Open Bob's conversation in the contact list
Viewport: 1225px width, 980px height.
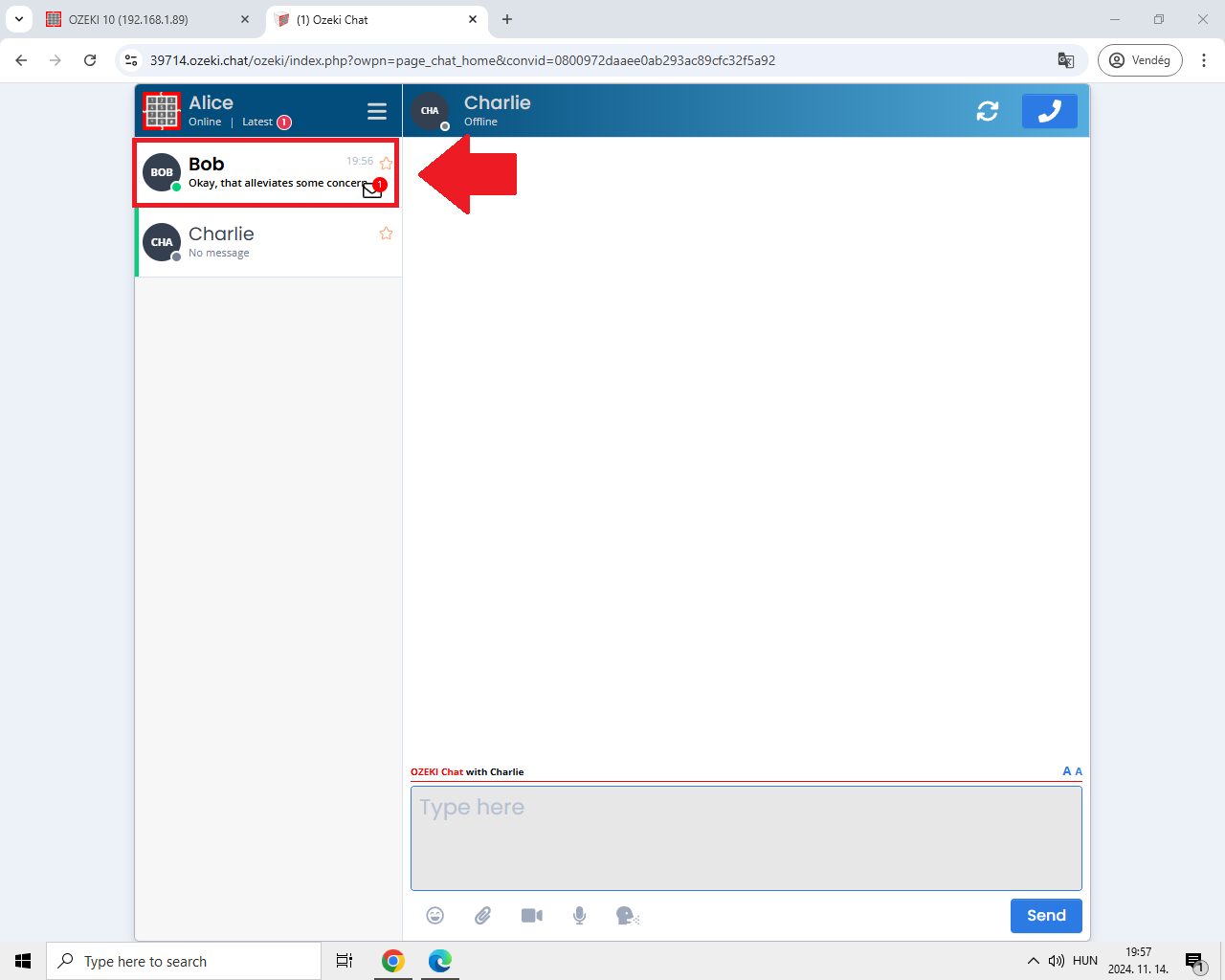(x=266, y=172)
